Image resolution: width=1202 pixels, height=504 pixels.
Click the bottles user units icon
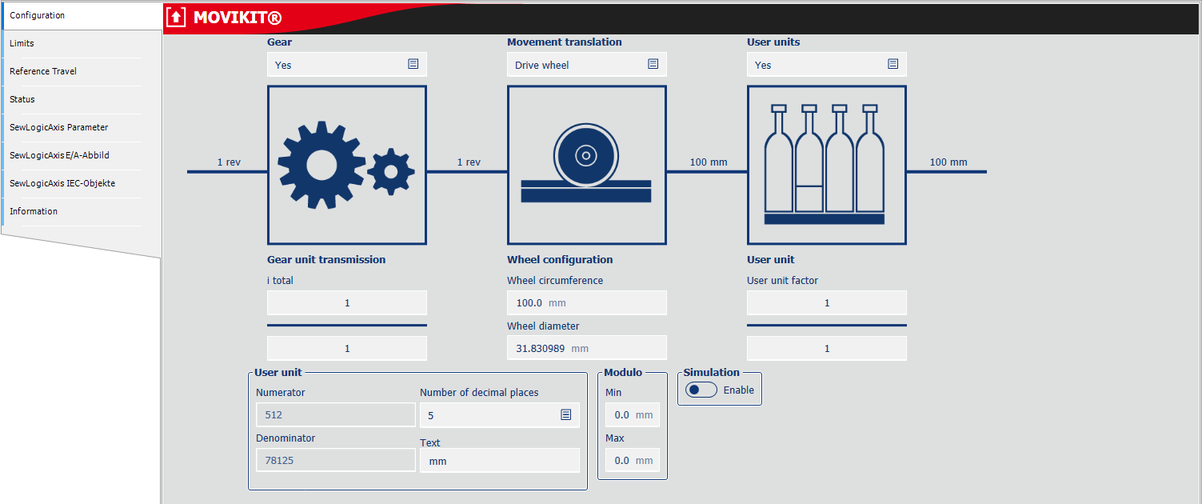coord(826,165)
